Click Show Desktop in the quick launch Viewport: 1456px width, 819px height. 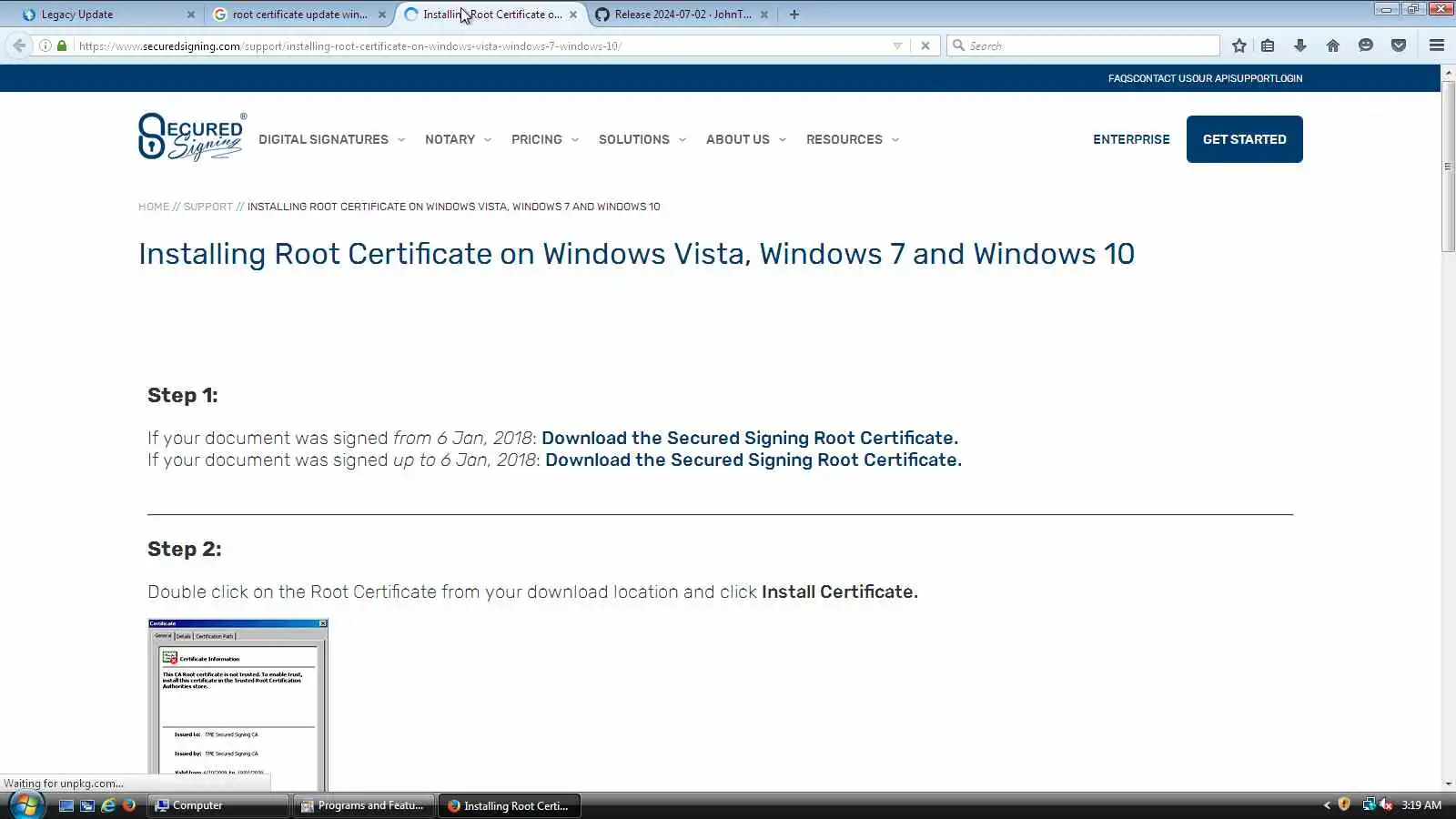point(66,805)
